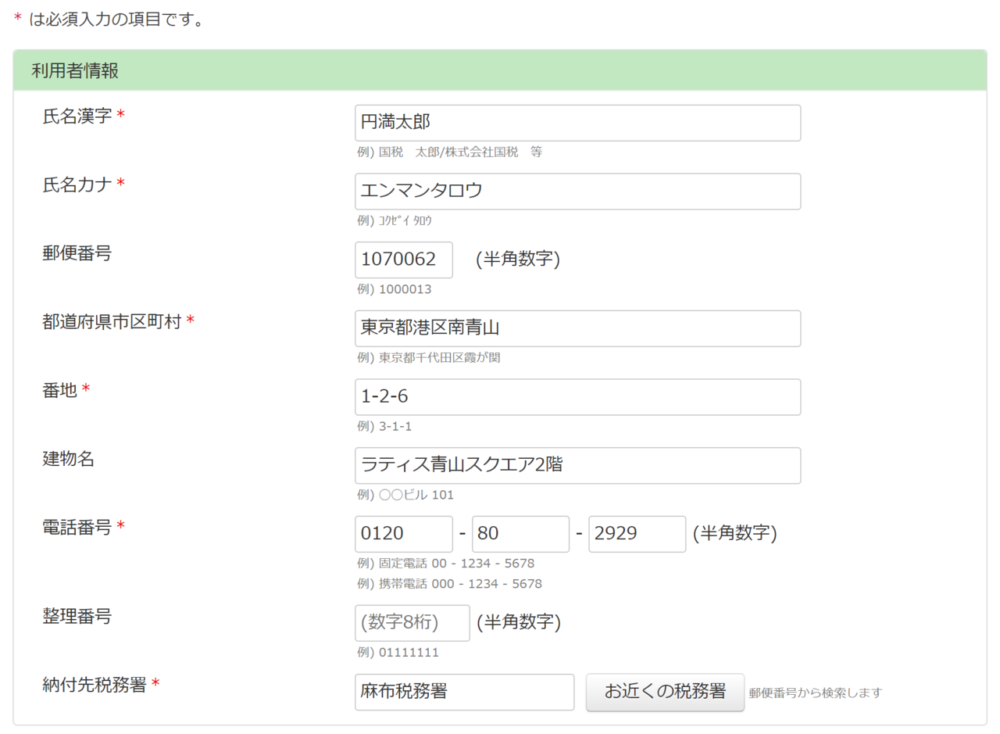The image size is (1000, 734).
Task: Focus the 建物名 field with ラティス青山スクエア2階
Action: point(577,466)
